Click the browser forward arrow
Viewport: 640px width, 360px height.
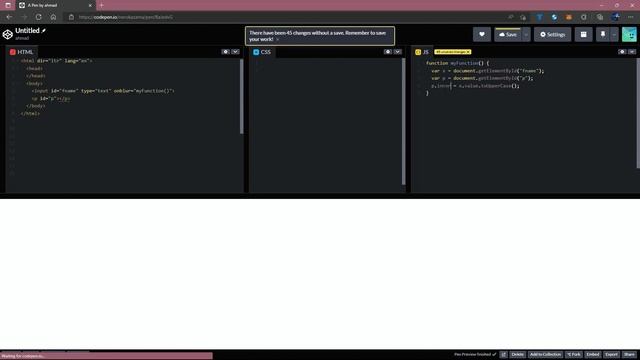coord(24,17)
